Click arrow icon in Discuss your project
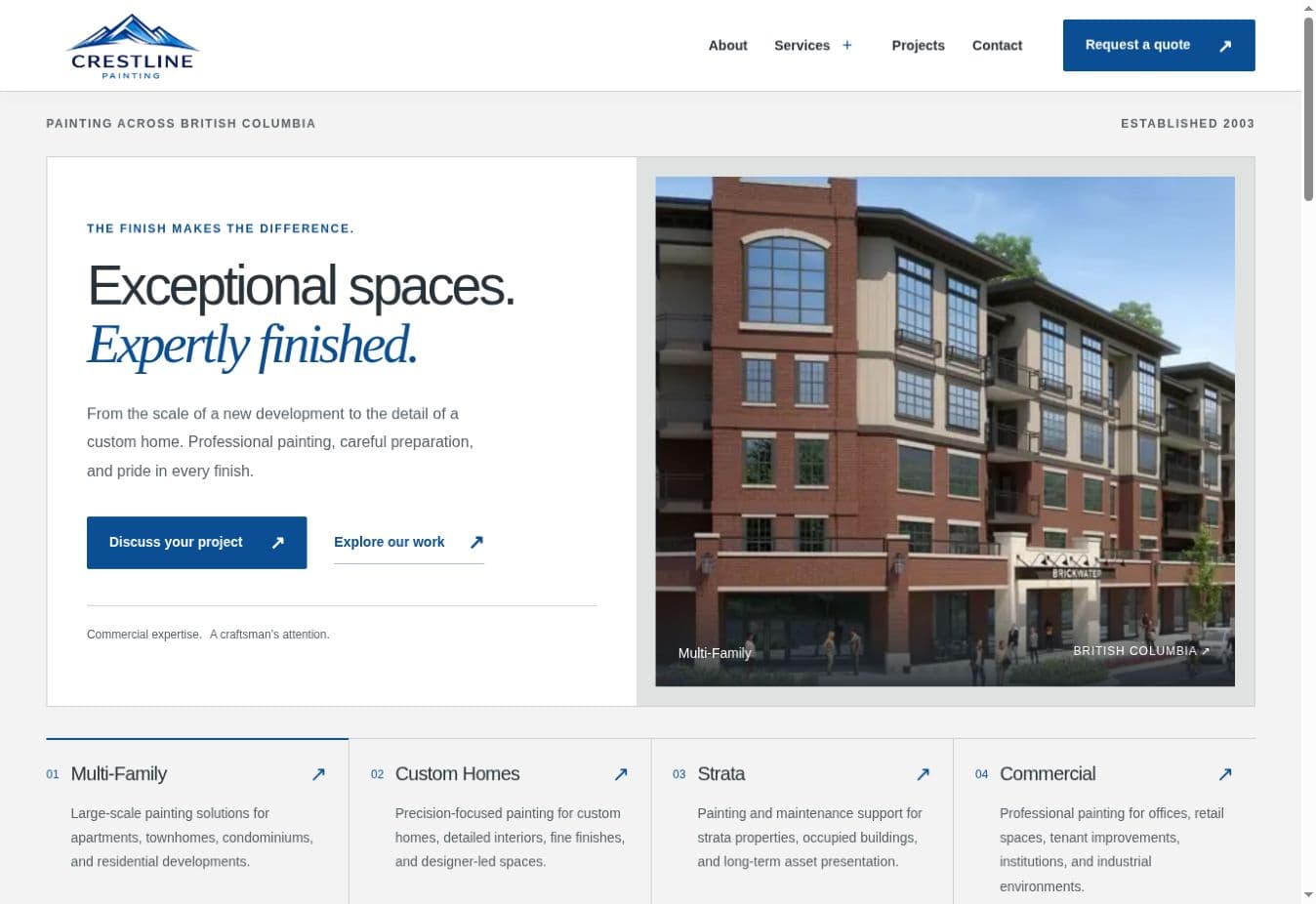1316x904 pixels. point(278,543)
